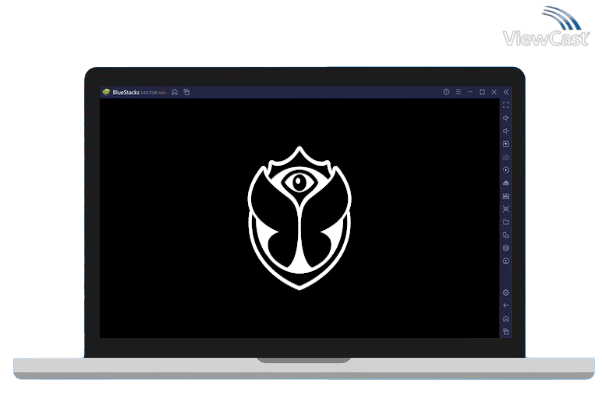This screenshot has width=602, height=414.
Task: Enter full screen from BlueStacks side toolbar
Action: (506, 105)
